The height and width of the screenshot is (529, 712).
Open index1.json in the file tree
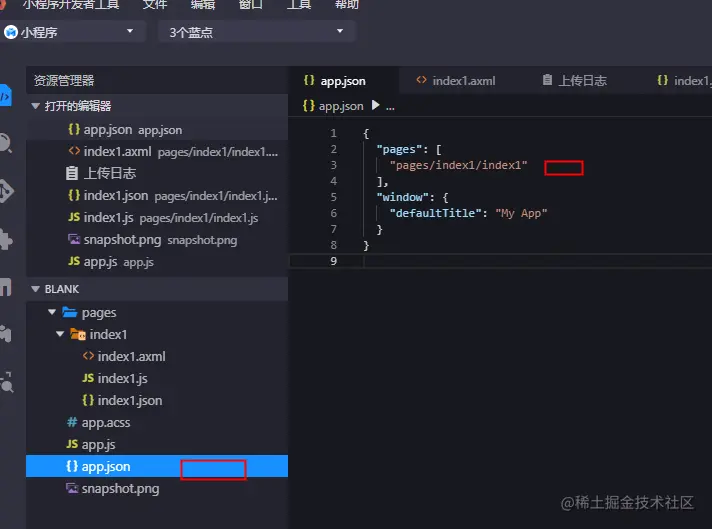coord(157,400)
